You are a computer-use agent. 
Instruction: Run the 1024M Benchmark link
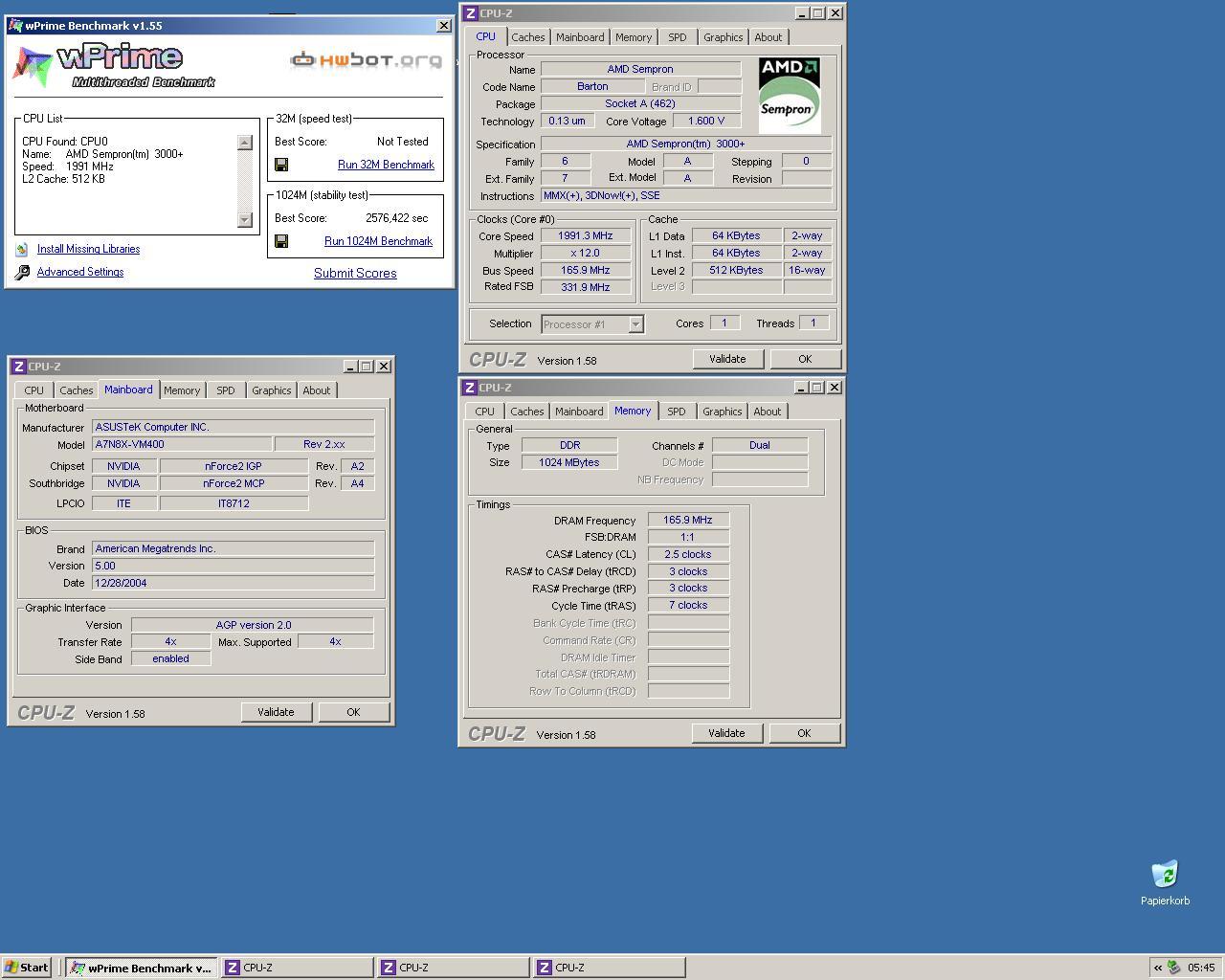(378, 241)
